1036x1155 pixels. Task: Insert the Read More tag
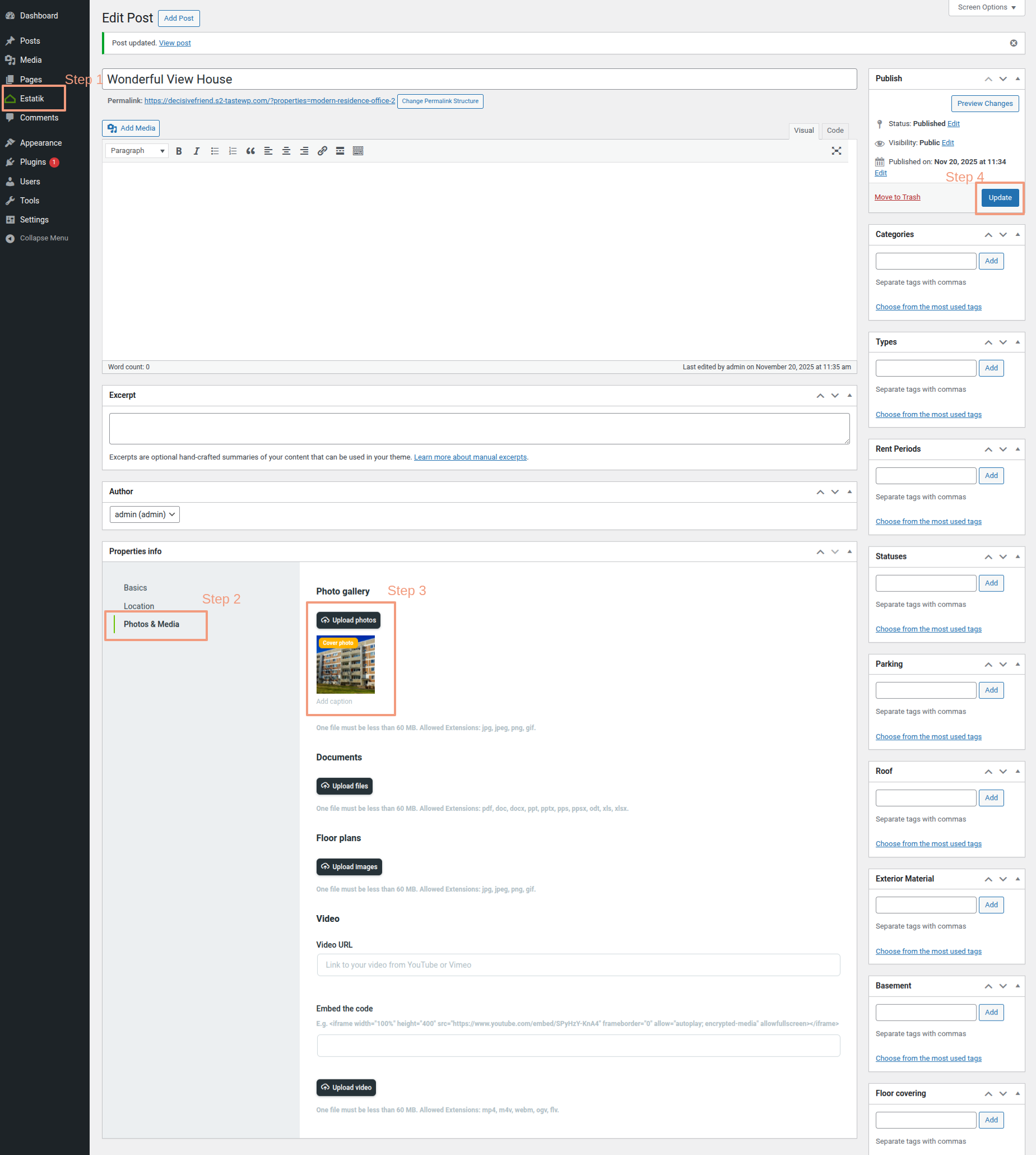click(x=340, y=151)
